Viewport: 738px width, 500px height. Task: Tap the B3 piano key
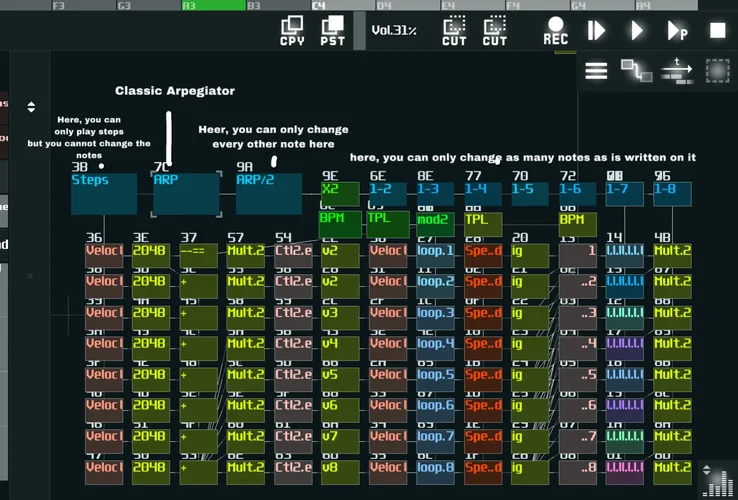pyautogui.click(x=278, y=5)
